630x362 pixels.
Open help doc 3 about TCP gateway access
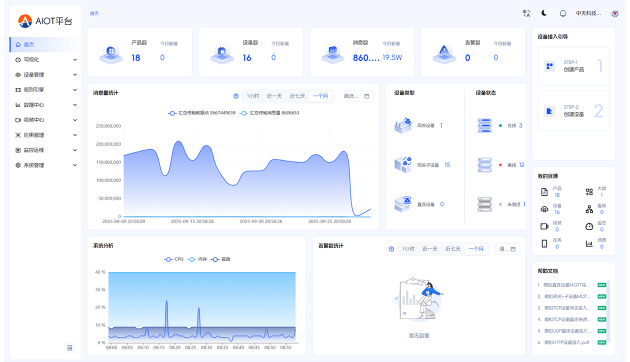click(567, 308)
